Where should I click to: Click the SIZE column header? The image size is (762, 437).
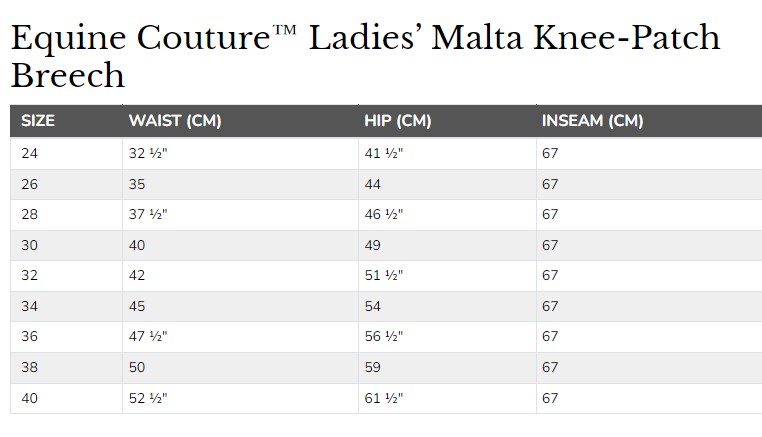pos(38,121)
